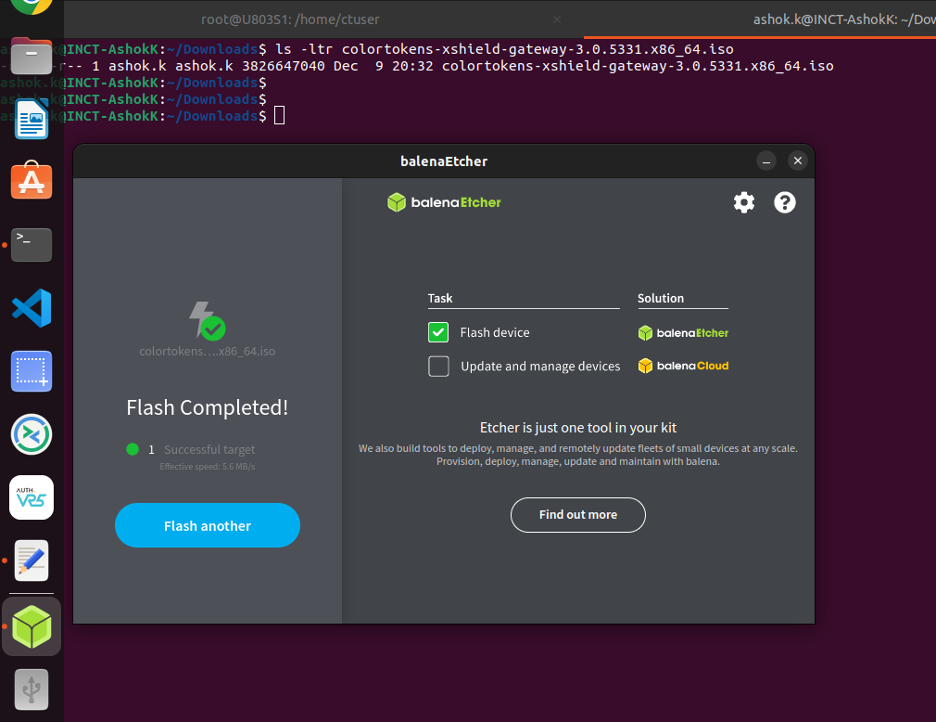This screenshot has width=936, height=722.
Task: Open LibreOffice Writer from the dock
Action: point(31,119)
